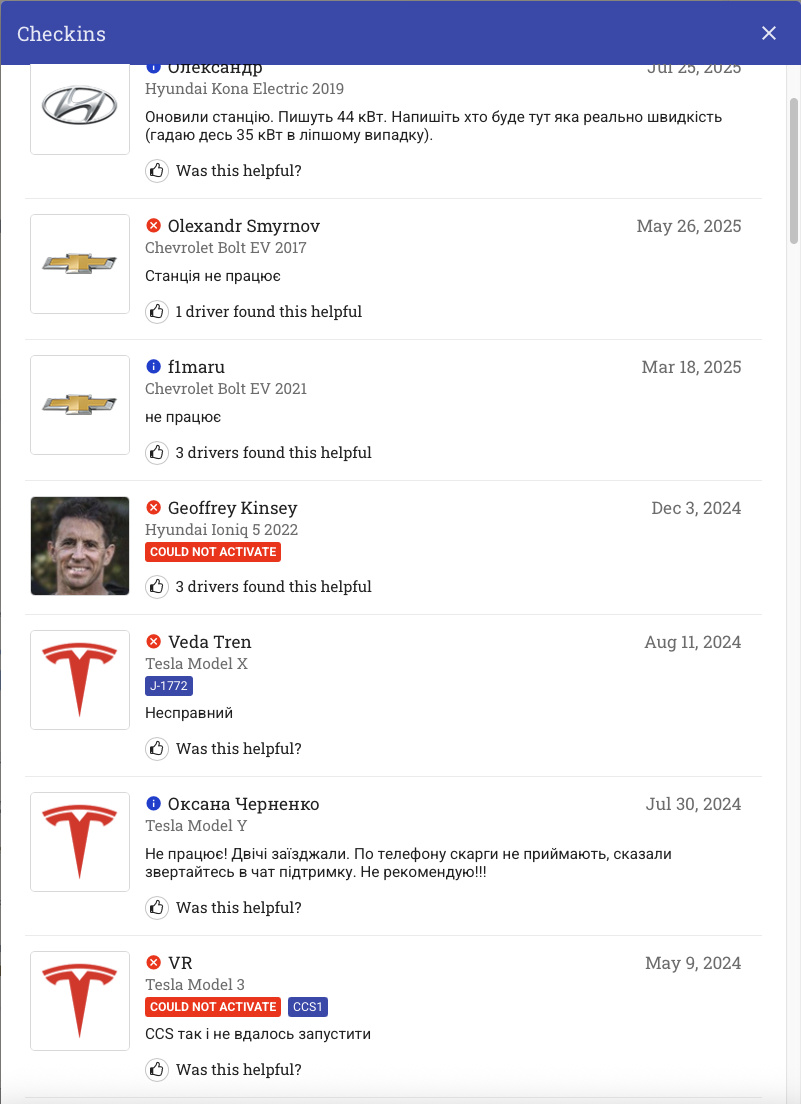Click Chevrolet logo next to Olexandr Smyrnov

[80, 264]
